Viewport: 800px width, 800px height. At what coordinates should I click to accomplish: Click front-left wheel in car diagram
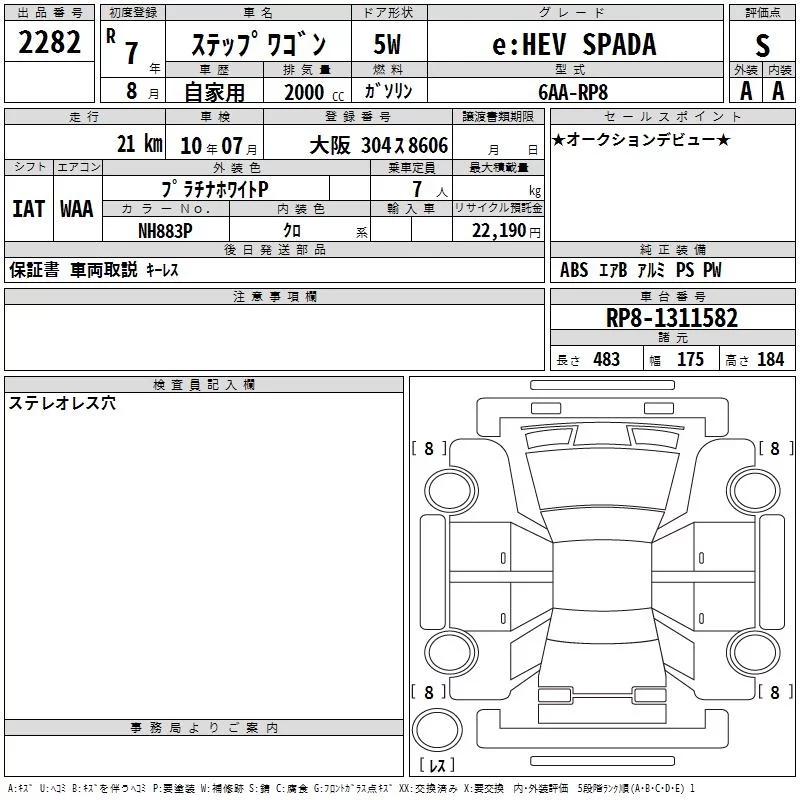pyautogui.click(x=451, y=491)
